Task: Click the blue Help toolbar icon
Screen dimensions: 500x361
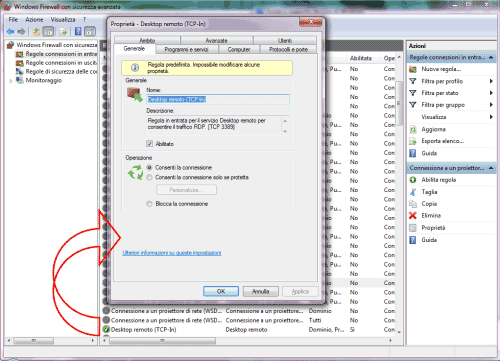Action: click(x=78, y=31)
